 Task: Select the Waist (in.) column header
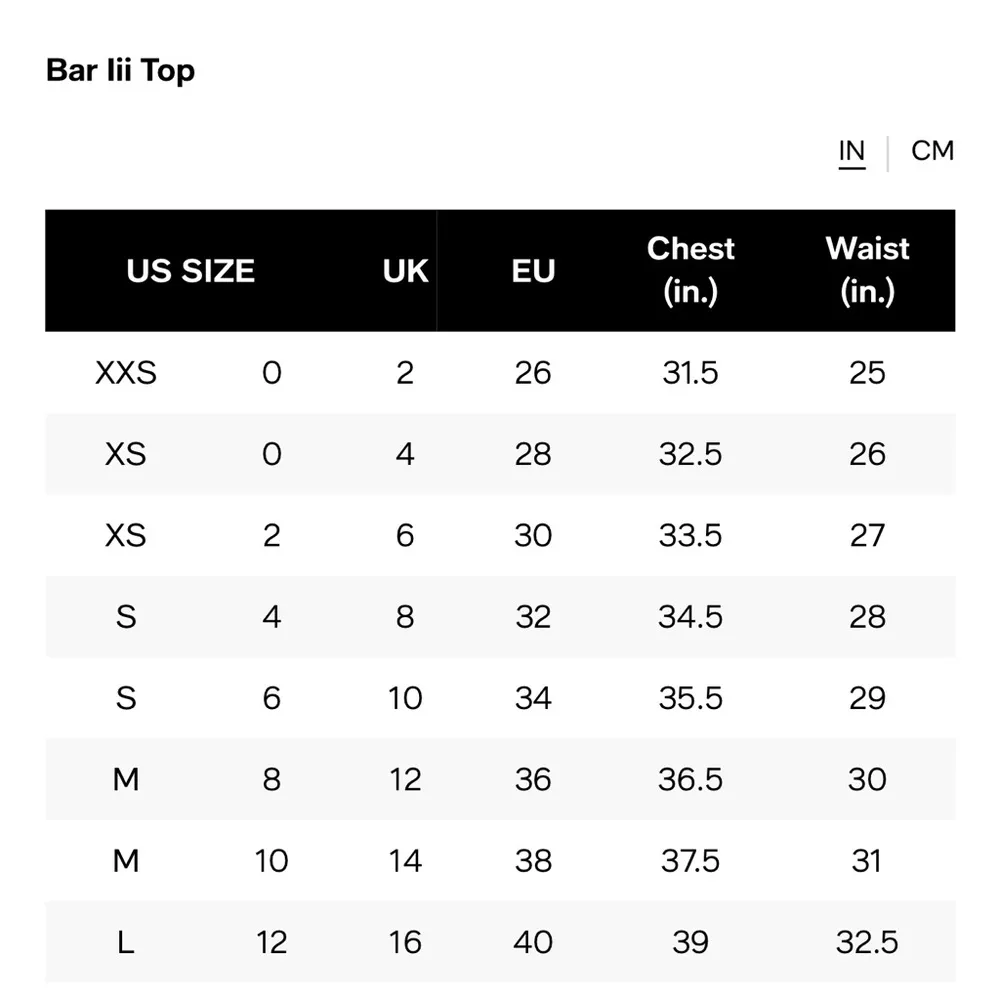click(x=867, y=270)
